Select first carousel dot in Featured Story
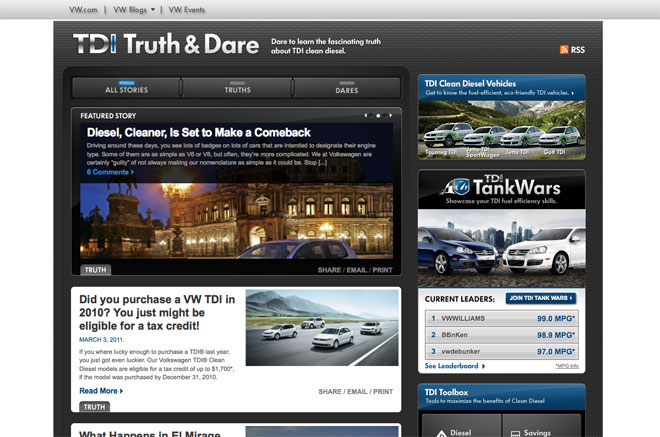Image resolution: width=660 pixels, height=437 pixels. coord(371,115)
